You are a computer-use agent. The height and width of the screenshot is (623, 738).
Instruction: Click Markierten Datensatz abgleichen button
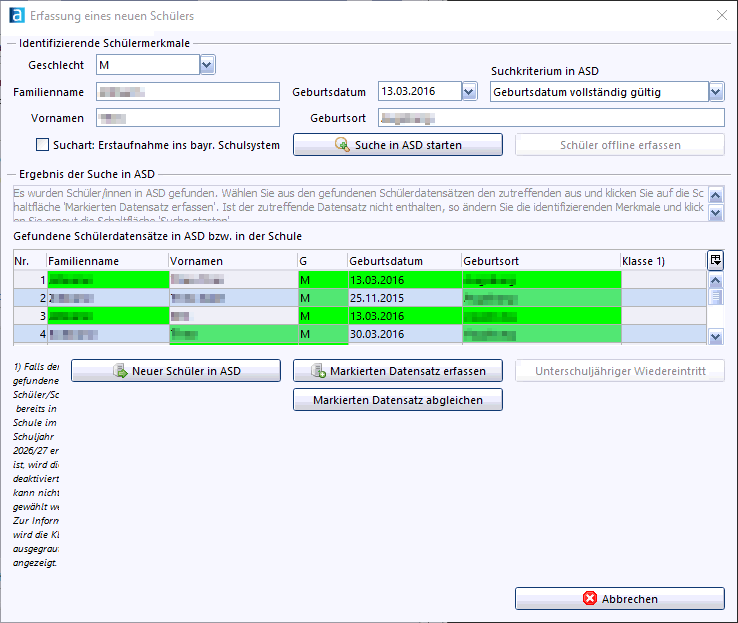coord(397,400)
